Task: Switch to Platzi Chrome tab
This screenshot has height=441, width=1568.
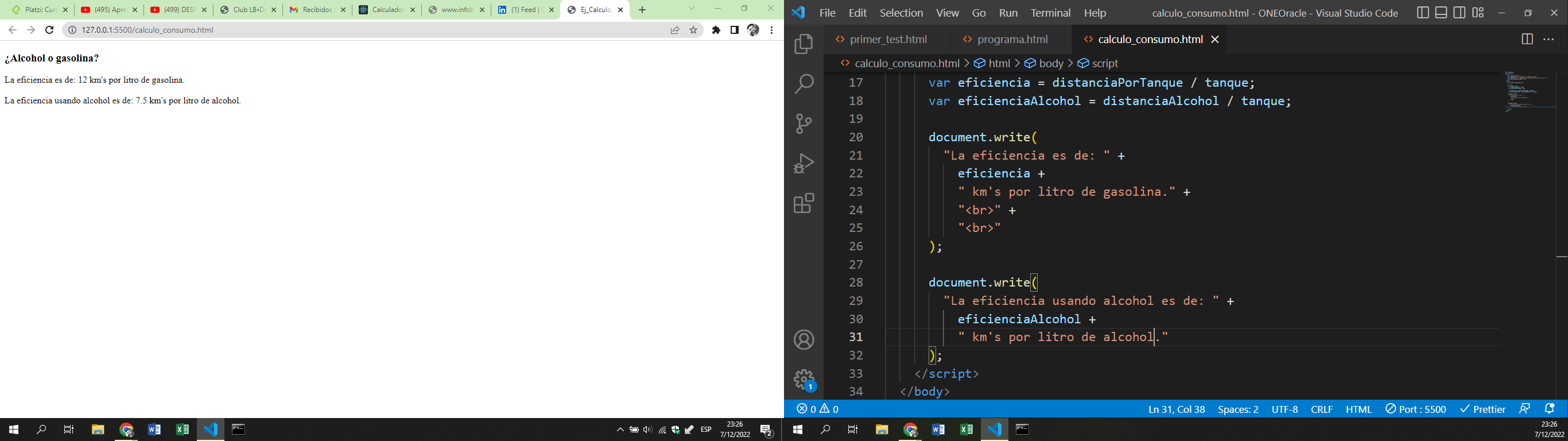Action: (x=40, y=10)
